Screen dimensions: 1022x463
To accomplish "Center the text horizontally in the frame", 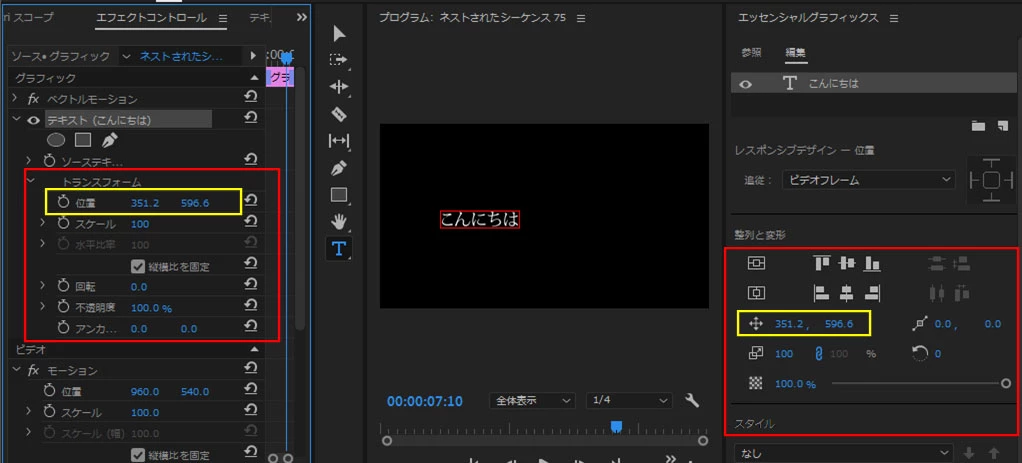I will [756, 293].
